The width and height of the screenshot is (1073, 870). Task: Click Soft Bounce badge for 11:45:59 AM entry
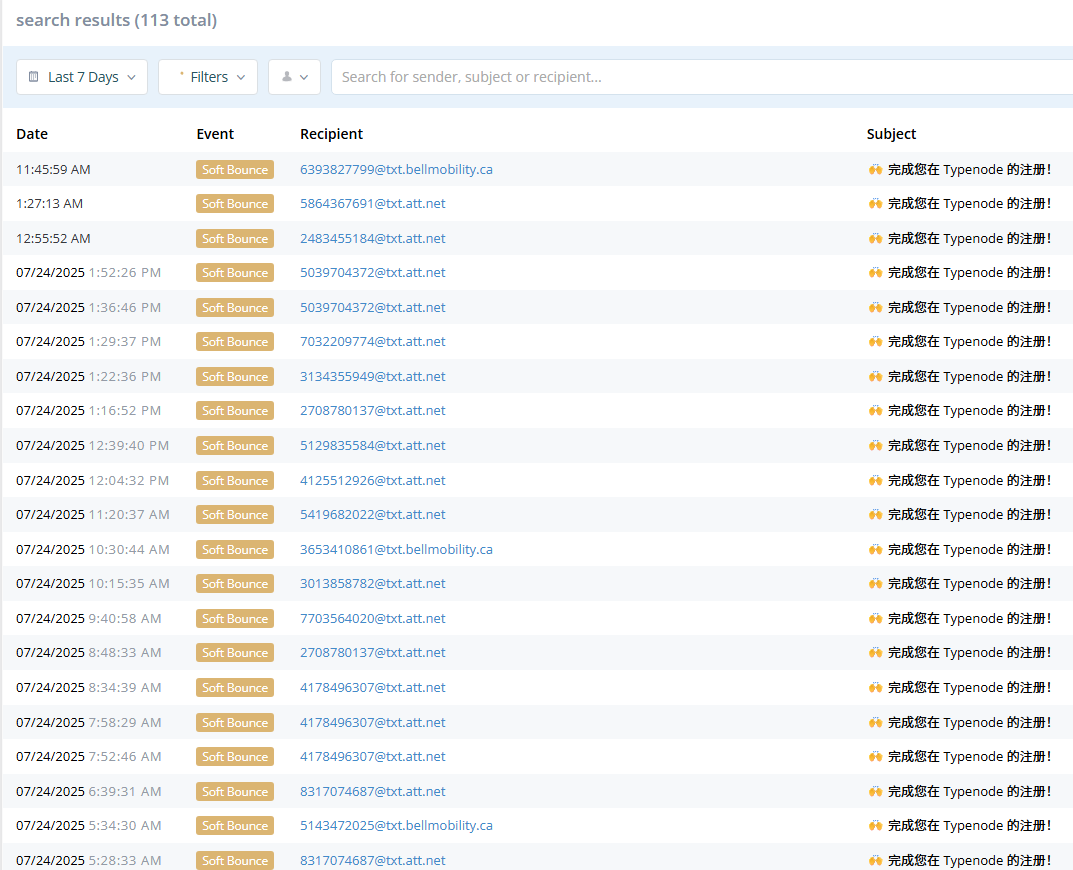(x=235, y=170)
